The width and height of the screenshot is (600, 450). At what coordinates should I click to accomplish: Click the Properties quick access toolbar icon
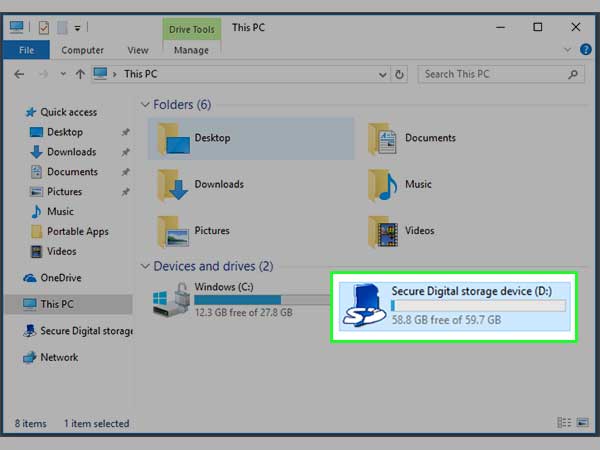pyautogui.click(x=44, y=28)
